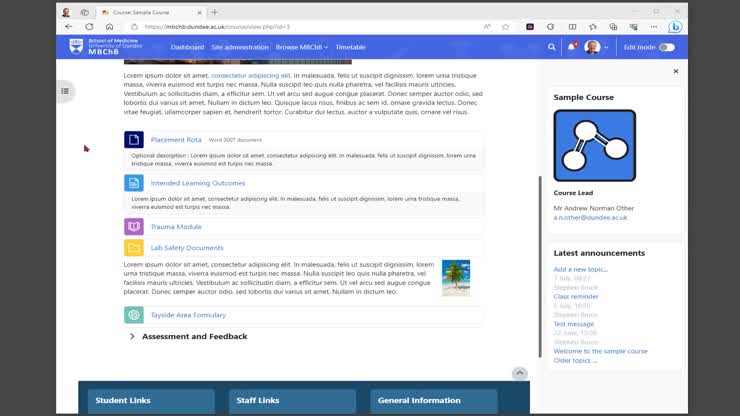Click the Student Links footer heading
Image resolution: width=740 pixels, height=416 pixels.
click(123, 400)
